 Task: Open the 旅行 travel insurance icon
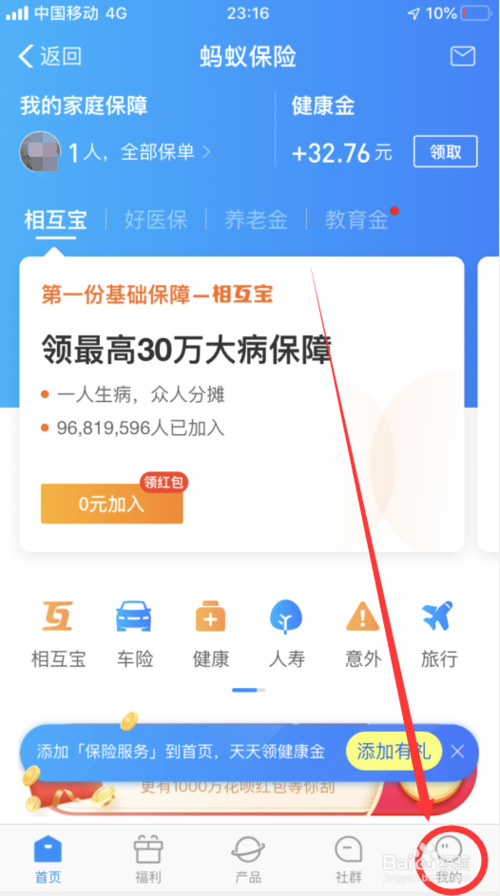(438, 616)
